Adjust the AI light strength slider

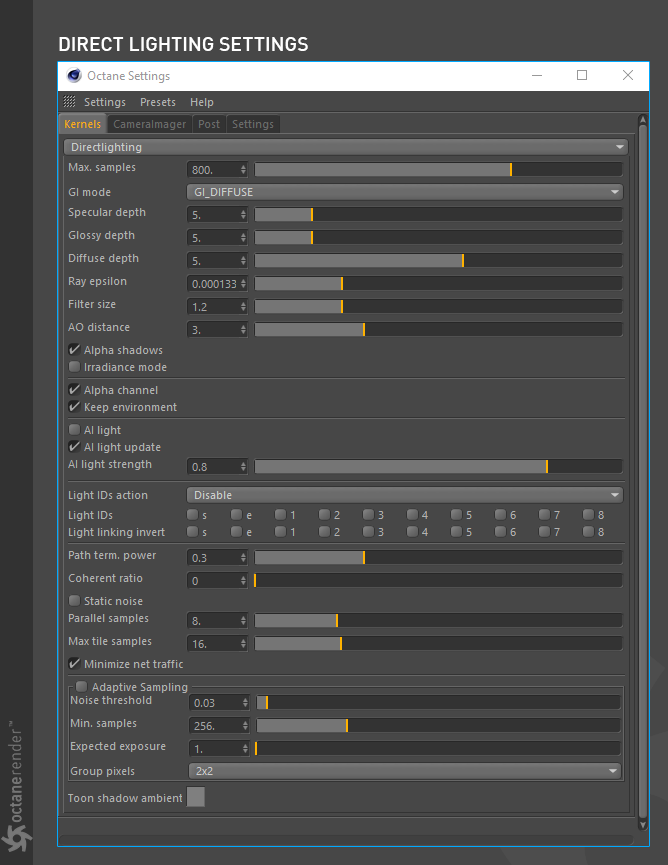(438, 467)
